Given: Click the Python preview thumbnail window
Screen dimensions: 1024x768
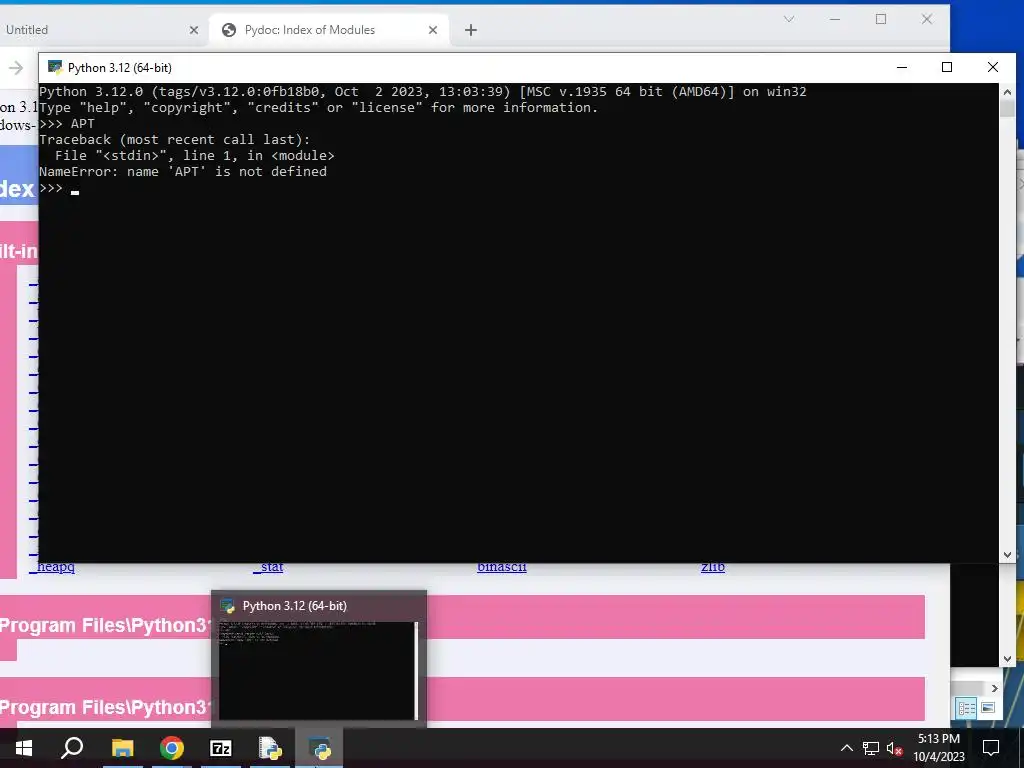Looking at the screenshot, I should click(x=319, y=670).
